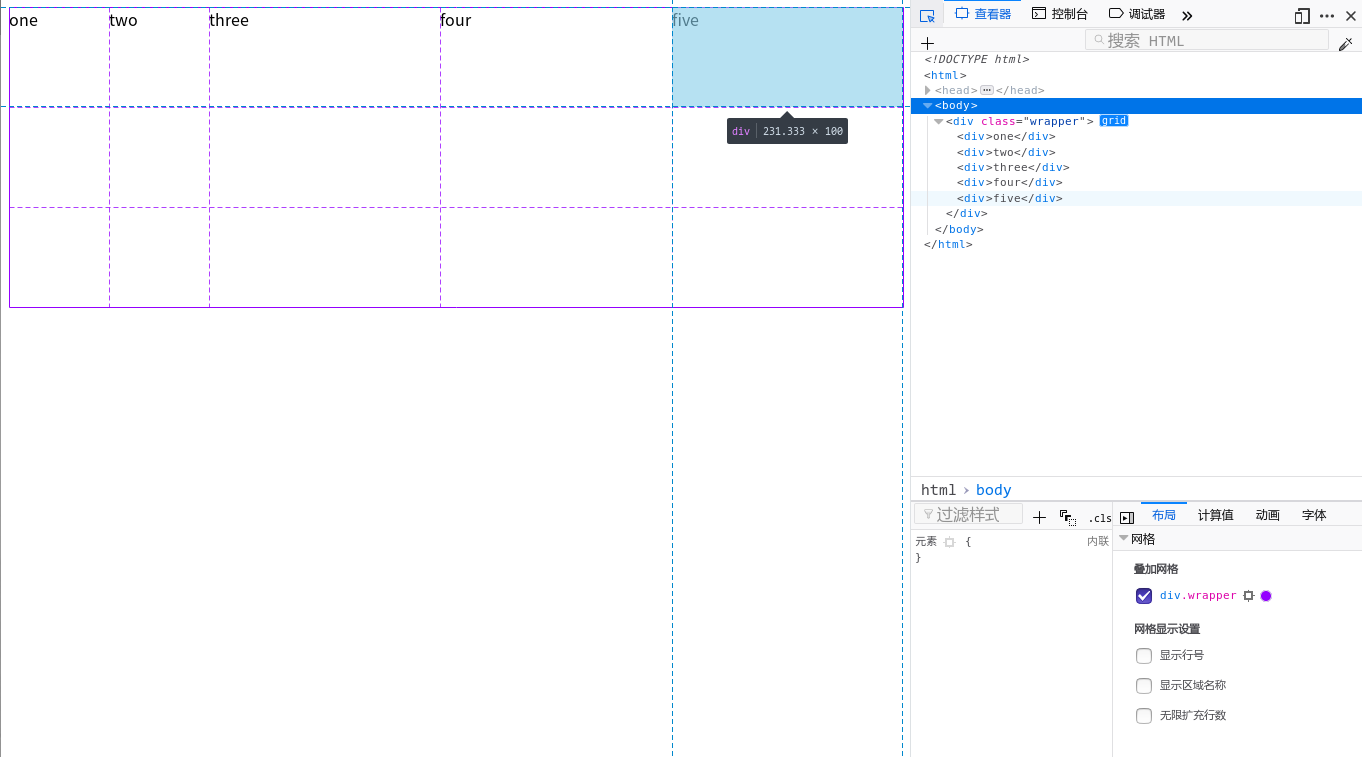Click the body breadcrumb

[994, 490]
